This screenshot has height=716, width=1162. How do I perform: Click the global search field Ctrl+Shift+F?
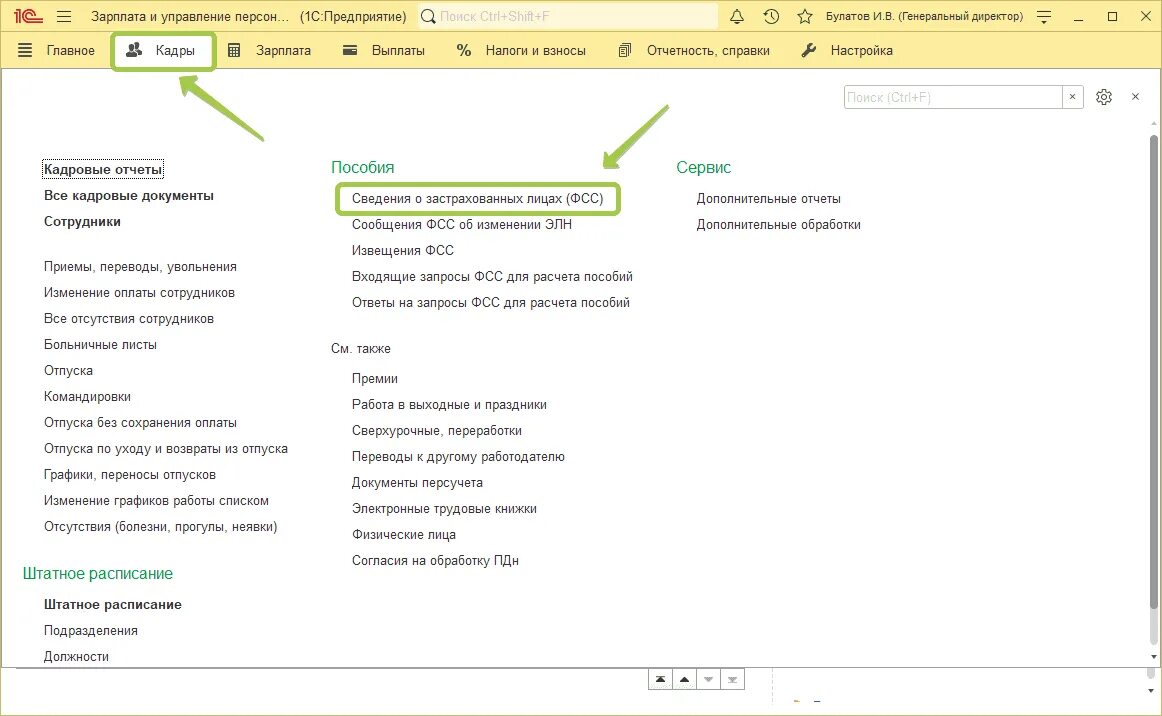(568, 16)
